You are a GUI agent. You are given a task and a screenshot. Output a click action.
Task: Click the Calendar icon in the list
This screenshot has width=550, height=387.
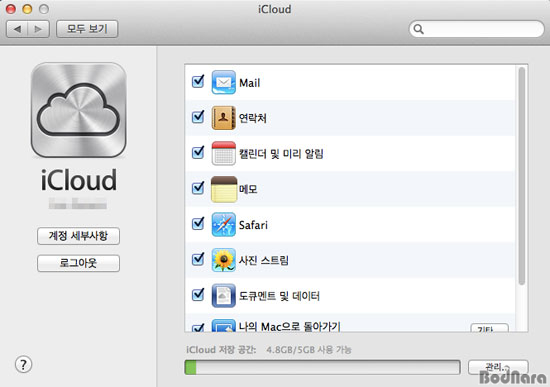tap(223, 153)
